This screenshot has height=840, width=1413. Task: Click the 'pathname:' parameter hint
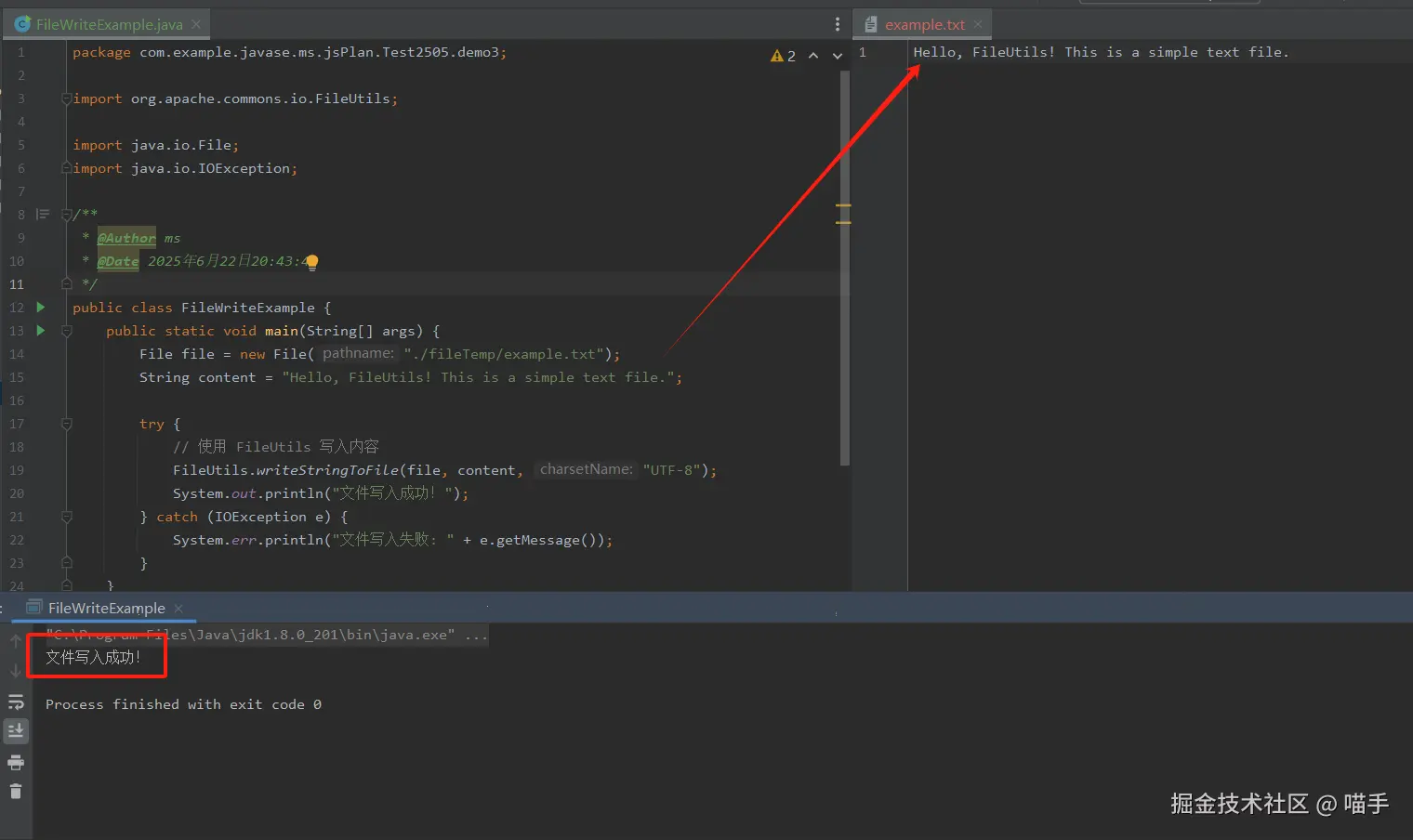[358, 353]
